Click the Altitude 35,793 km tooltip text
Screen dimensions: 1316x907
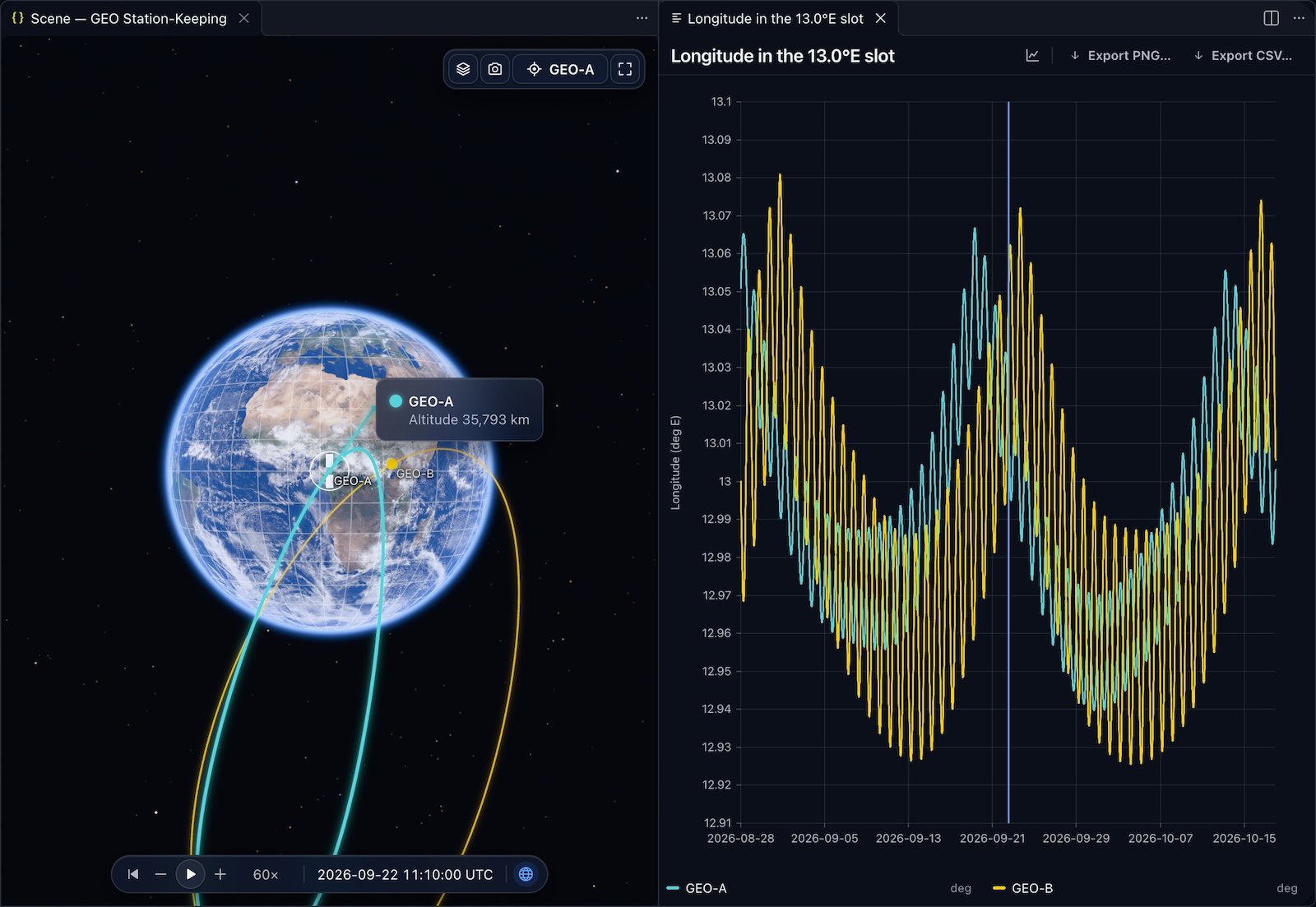pyautogui.click(x=469, y=419)
